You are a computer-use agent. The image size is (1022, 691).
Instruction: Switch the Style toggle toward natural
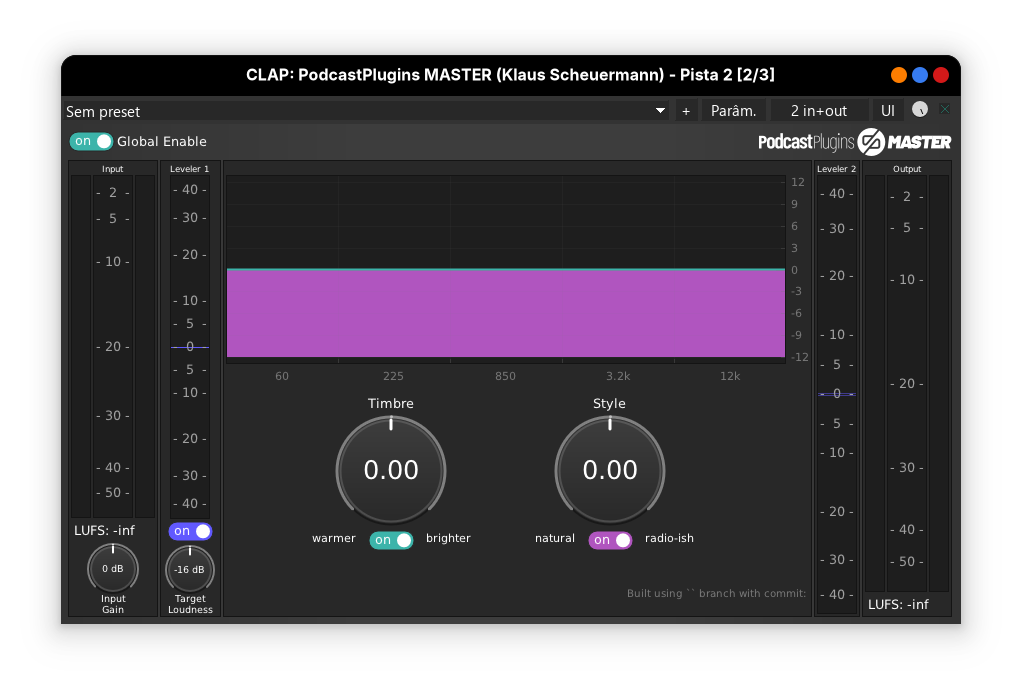pyautogui.click(x=610, y=538)
